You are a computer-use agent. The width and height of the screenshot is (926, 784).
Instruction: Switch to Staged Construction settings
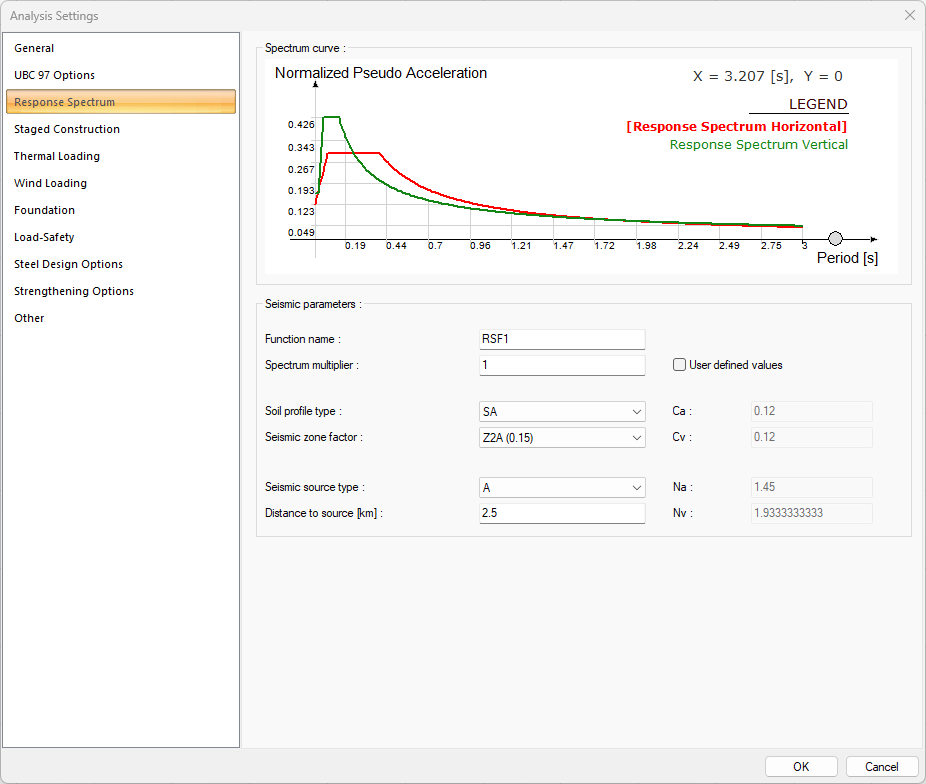[x=67, y=129]
